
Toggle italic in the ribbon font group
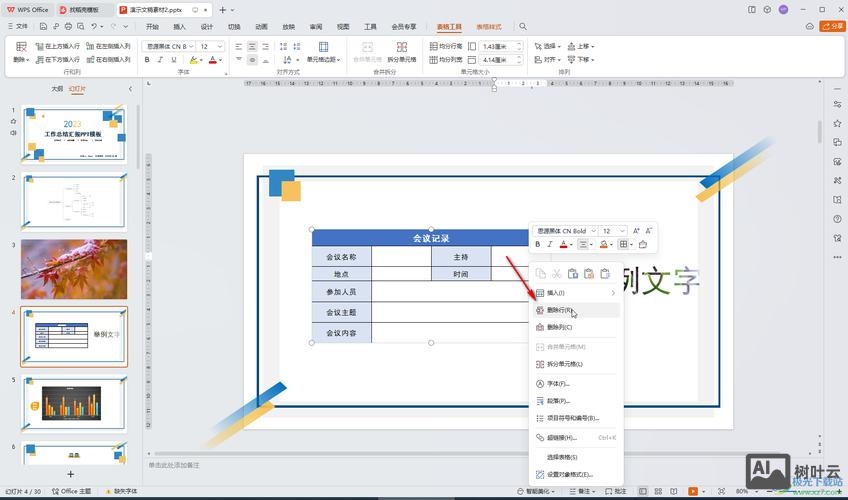click(x=161, y=60)
